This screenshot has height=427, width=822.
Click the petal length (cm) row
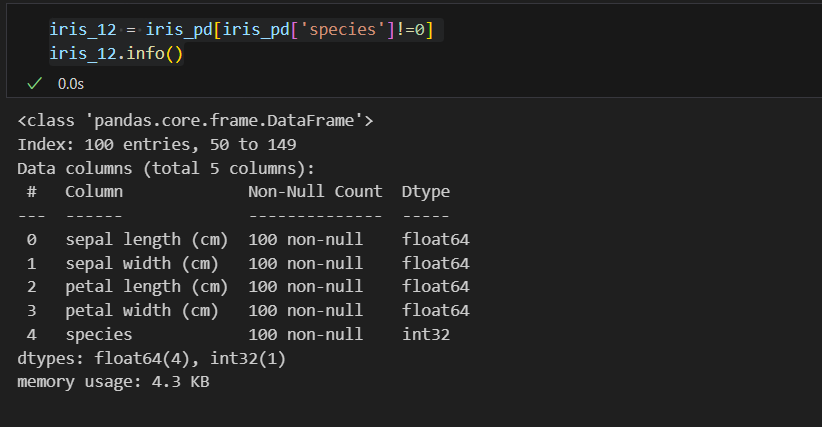pos(243,287)
